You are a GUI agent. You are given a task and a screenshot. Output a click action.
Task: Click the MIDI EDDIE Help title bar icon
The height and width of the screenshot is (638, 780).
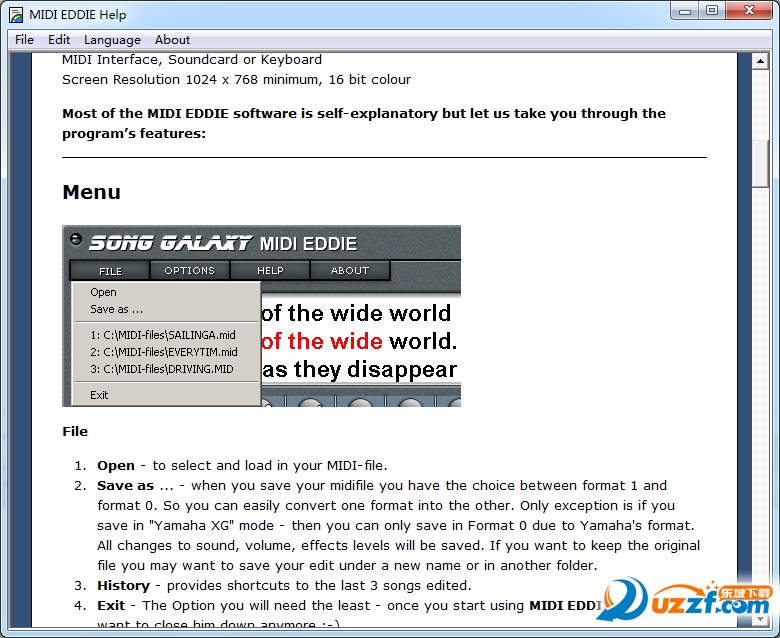(16, 14)
